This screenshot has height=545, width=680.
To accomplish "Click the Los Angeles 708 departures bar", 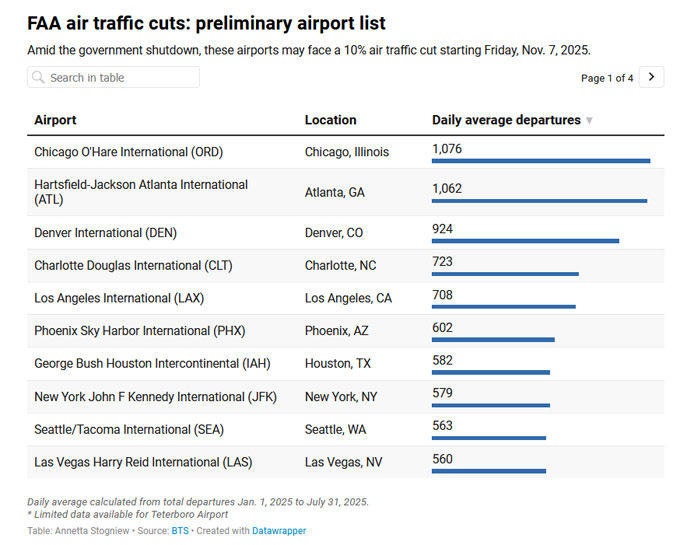I will (503, 306).
